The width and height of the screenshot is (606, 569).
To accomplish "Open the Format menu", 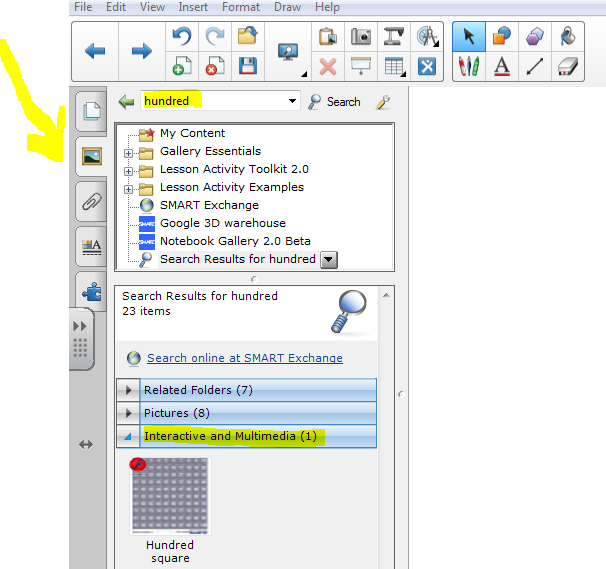I will pyautogui.click(x=241, y=7).
